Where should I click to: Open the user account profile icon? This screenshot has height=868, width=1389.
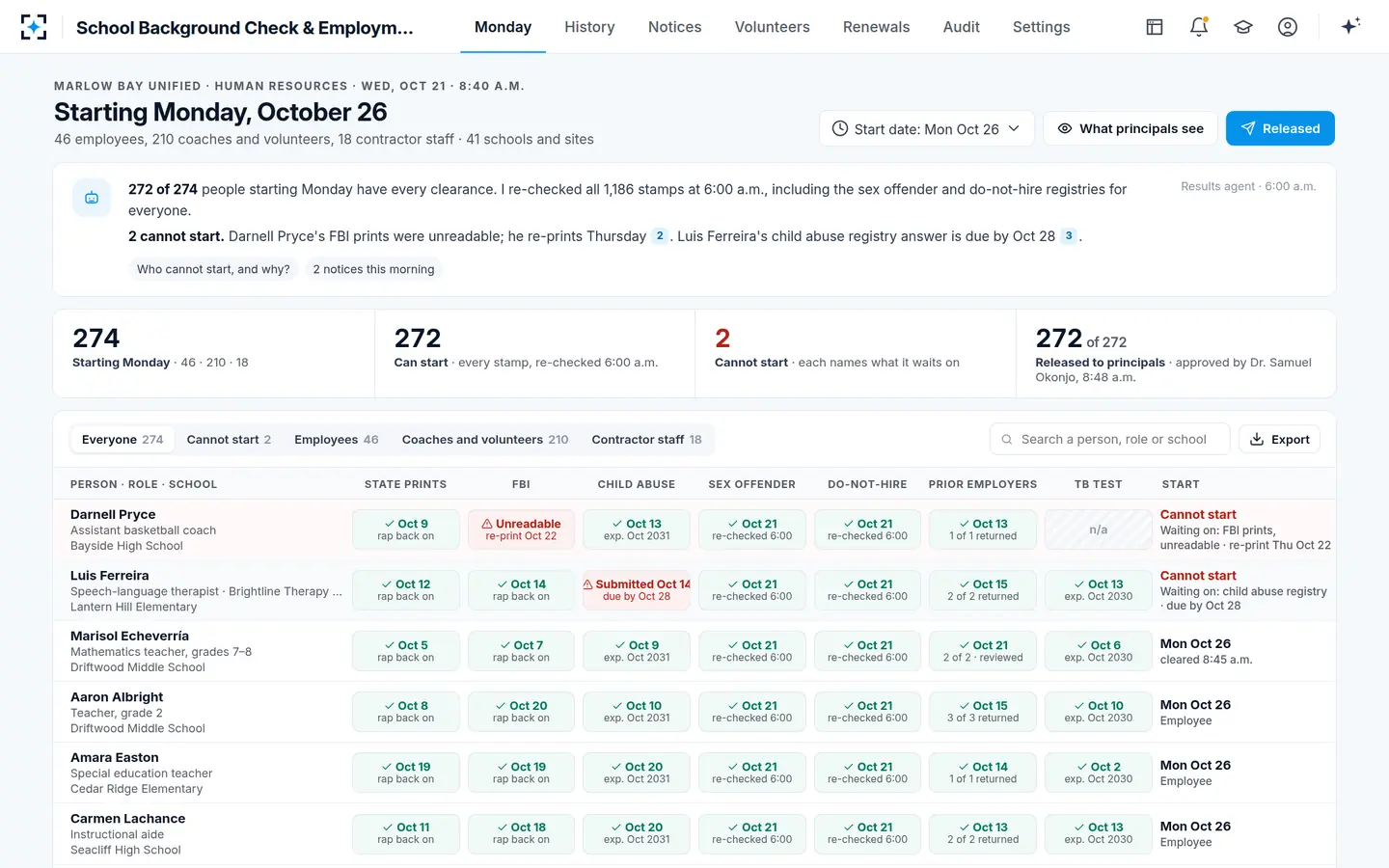(x=1288, y=27)
